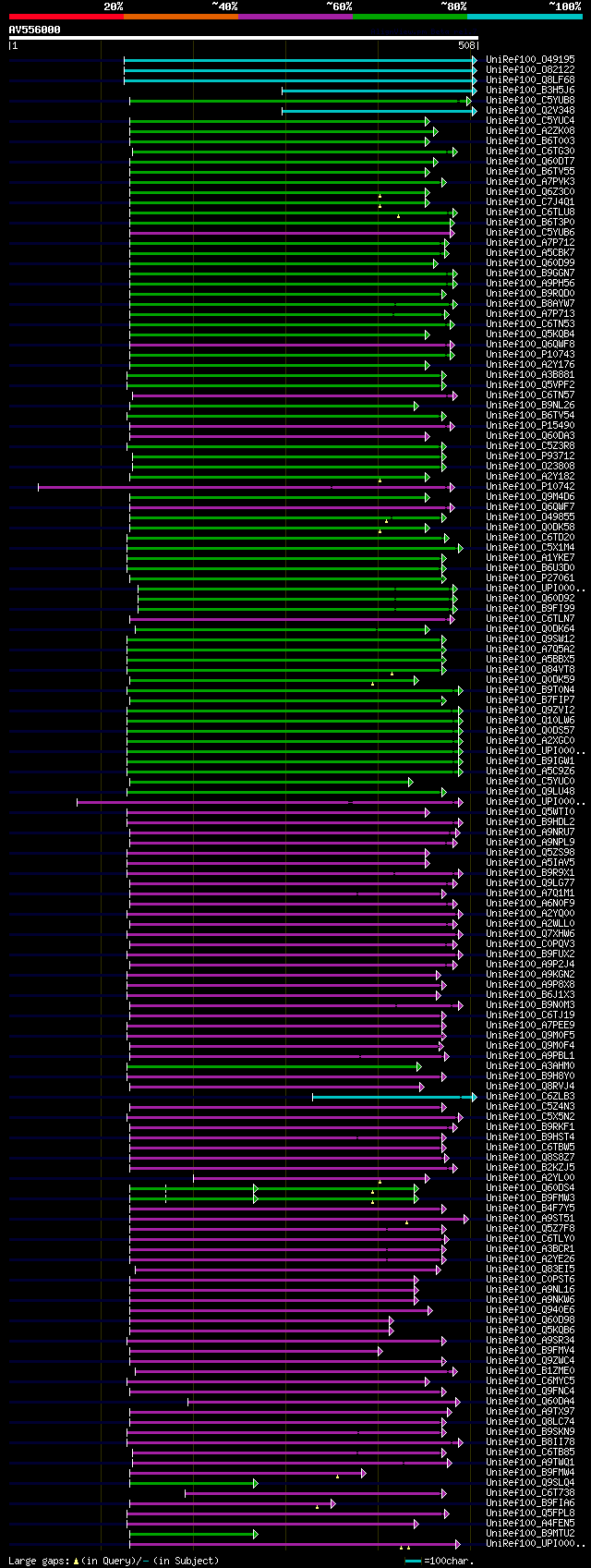The height and width of the screenshot is (1568, 591).
Task: Select the UniRef100_C6TG30 label
Action: [x=530, y=152]
